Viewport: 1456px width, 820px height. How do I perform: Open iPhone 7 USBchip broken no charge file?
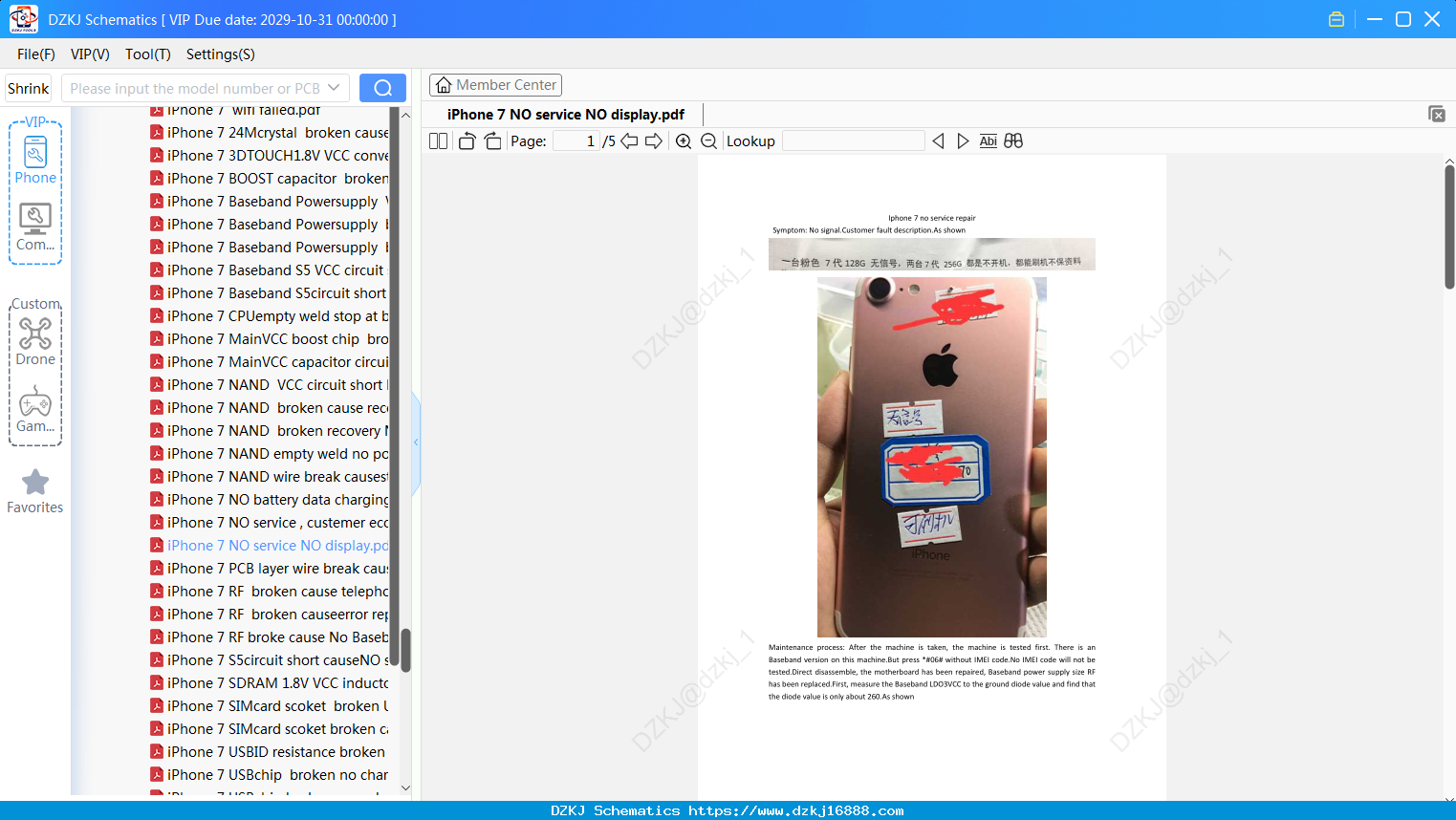tap(270, 775)
